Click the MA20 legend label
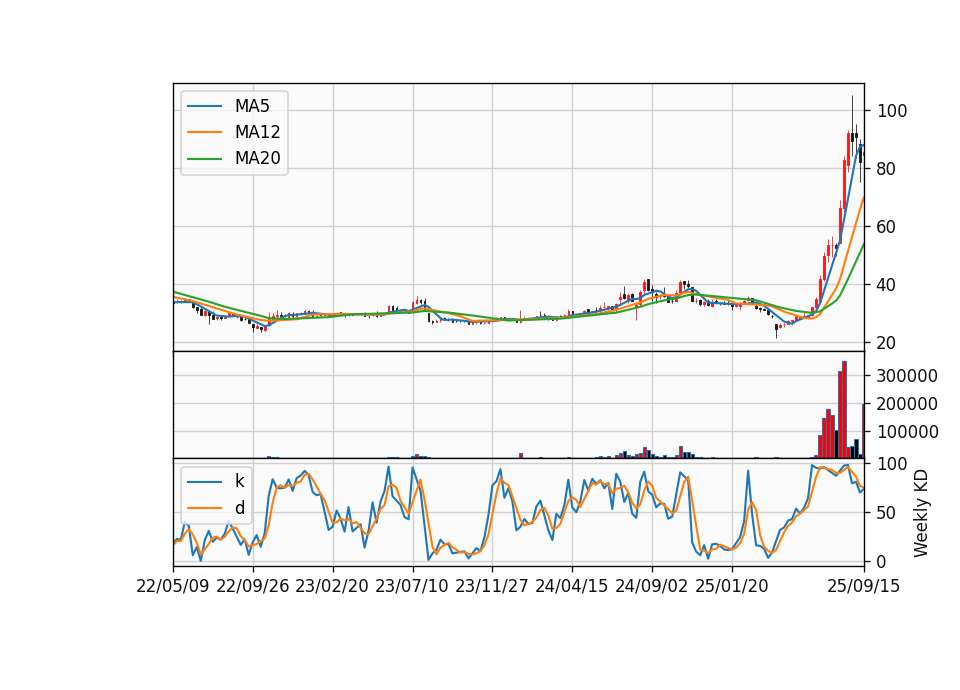This screenshot has height=690, width=960. pos(257,158)
